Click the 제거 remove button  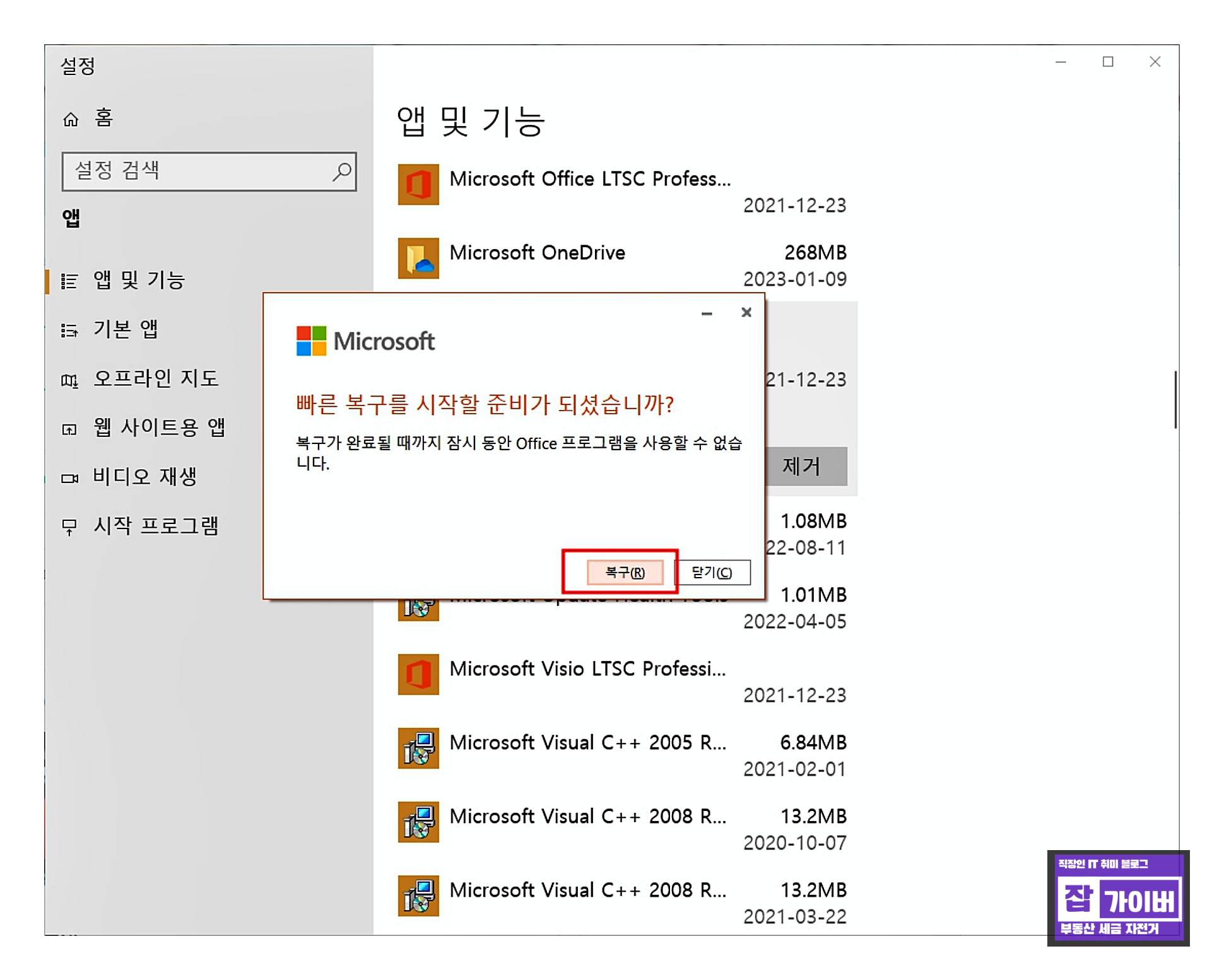[804, 466]
